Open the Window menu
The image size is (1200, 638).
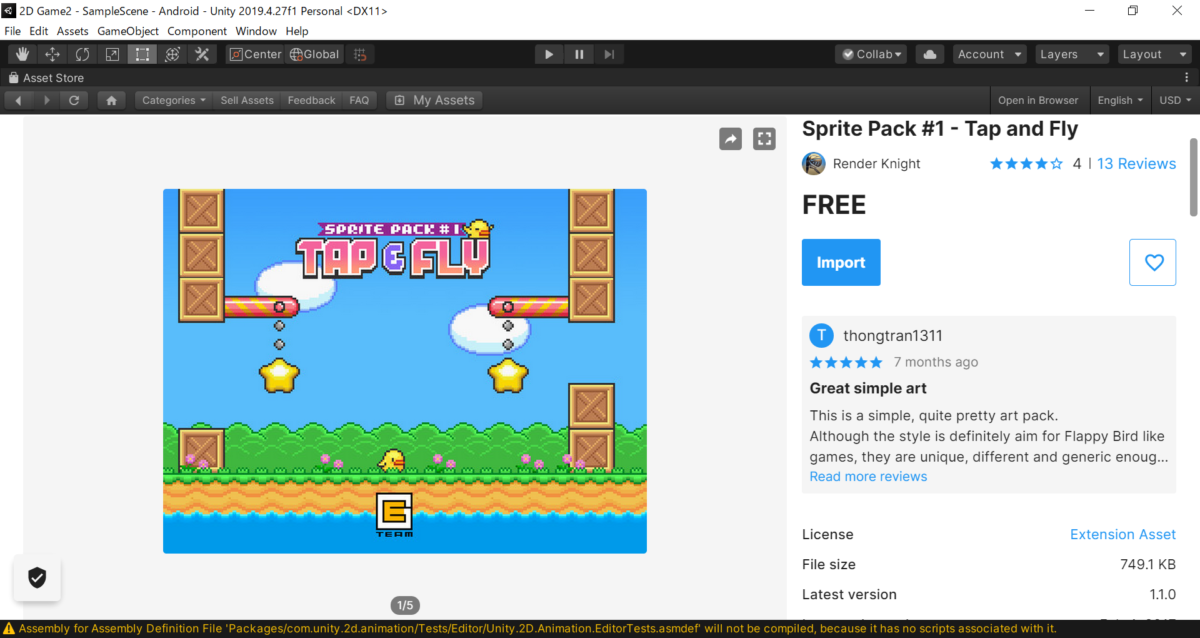pos(257,31)
